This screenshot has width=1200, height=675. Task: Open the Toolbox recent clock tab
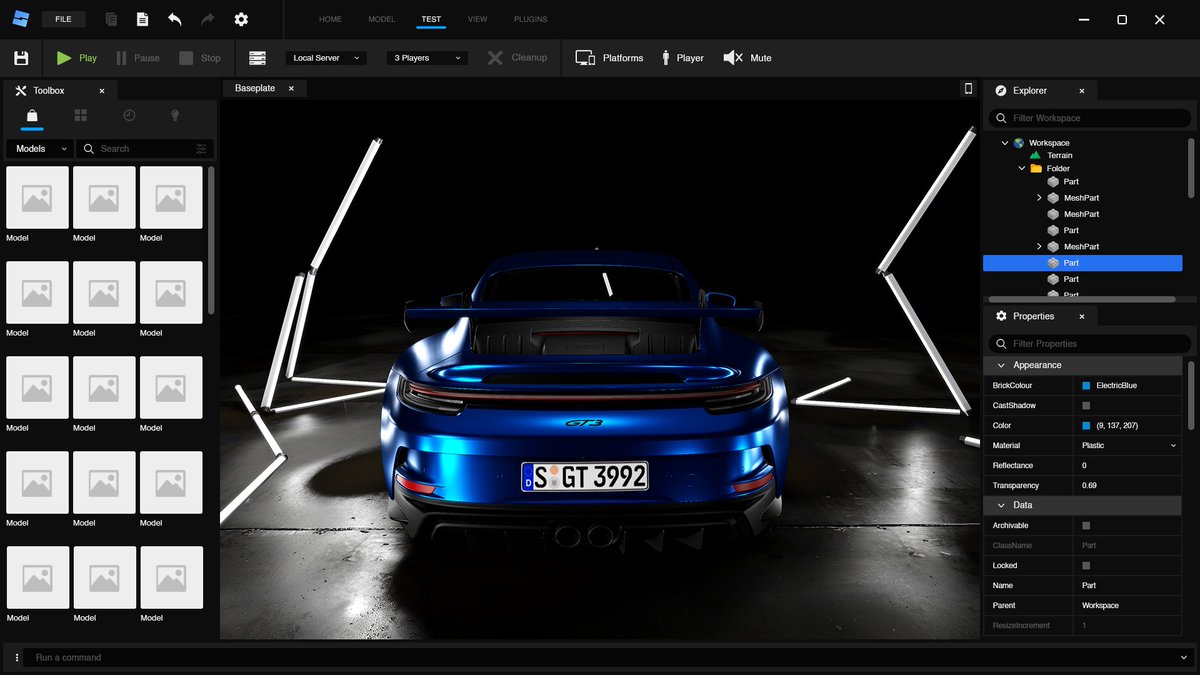pos(129,116)
